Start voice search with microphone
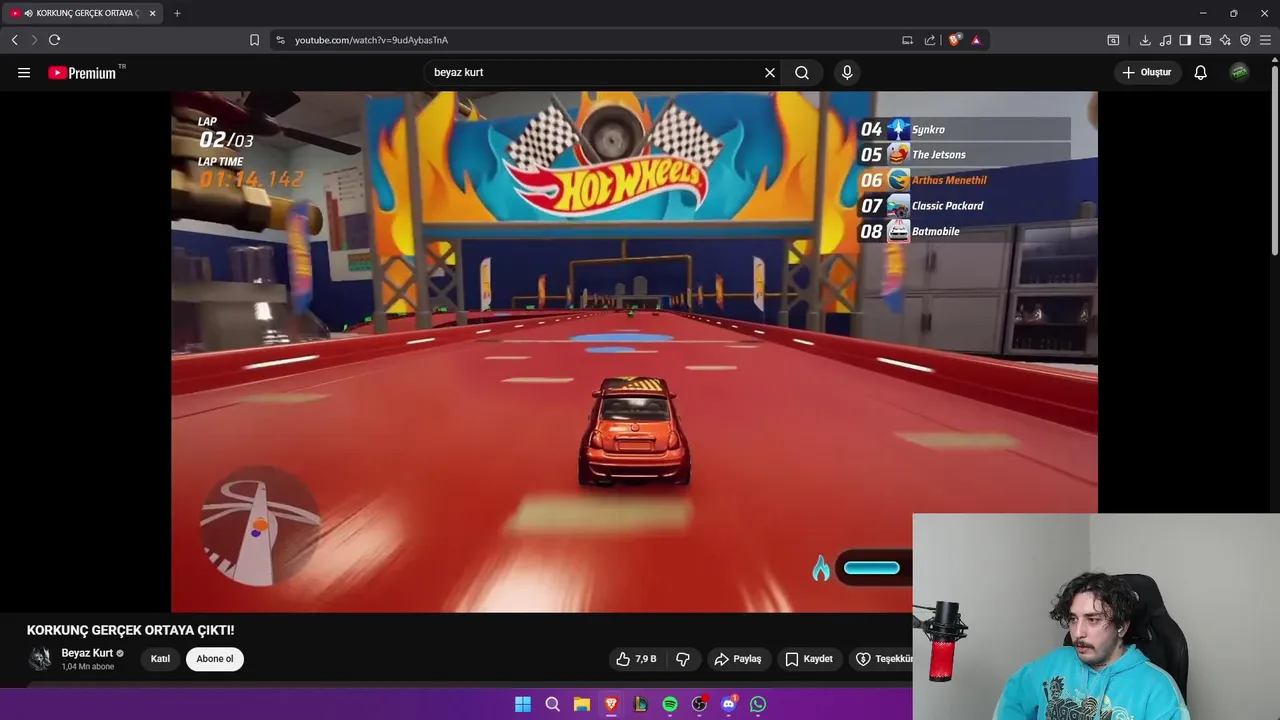Screen dimensions: 1280x720 pos(847,72)
